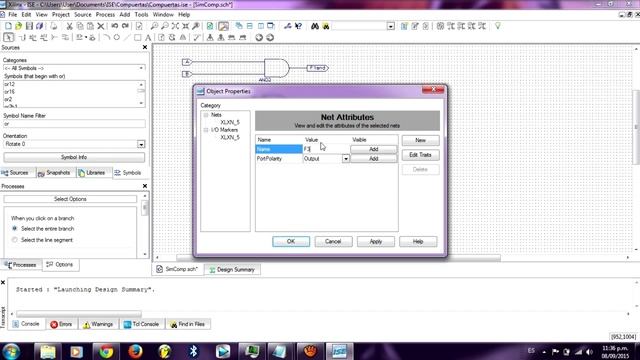The image size is (640, 360).
Task: Click the Symbol Info button
Action: [74, 158]
